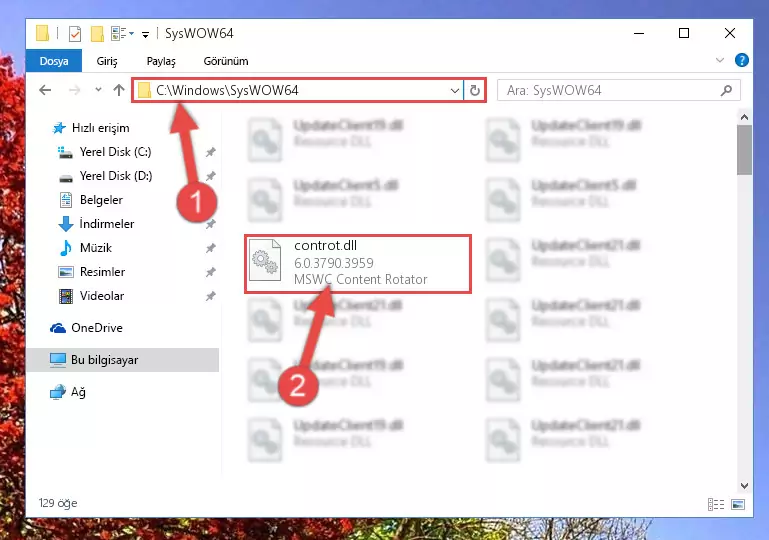Expand the address bar history dropdown

tap(455, 90)
